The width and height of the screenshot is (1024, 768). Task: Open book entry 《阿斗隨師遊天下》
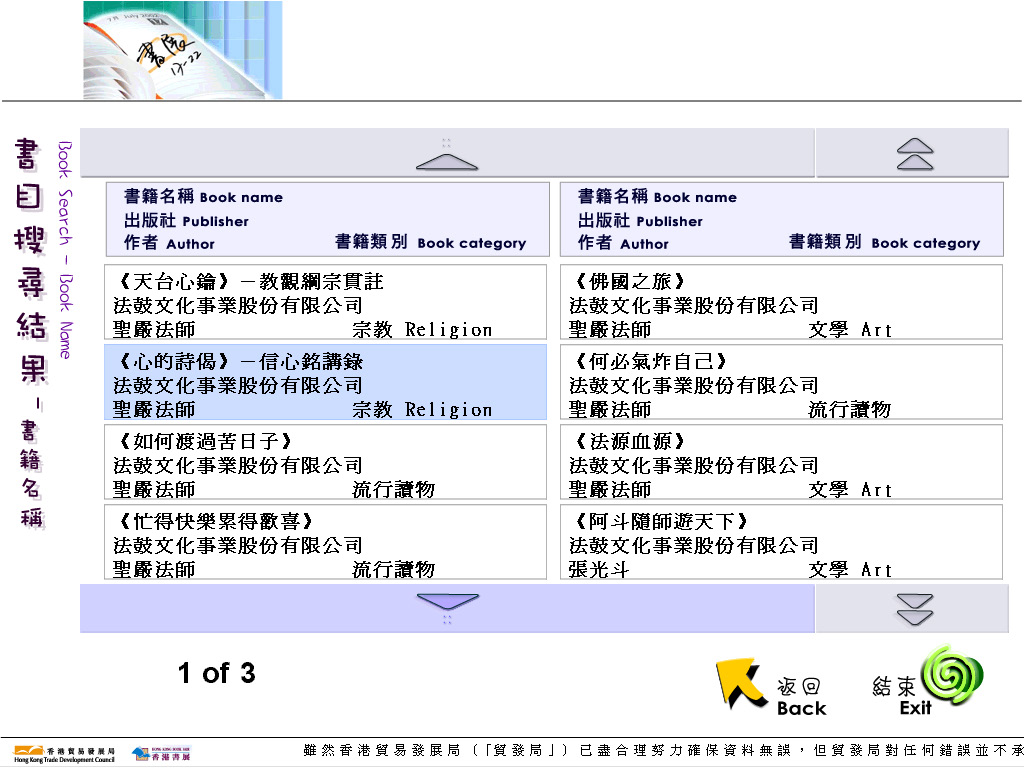point(781,542)
